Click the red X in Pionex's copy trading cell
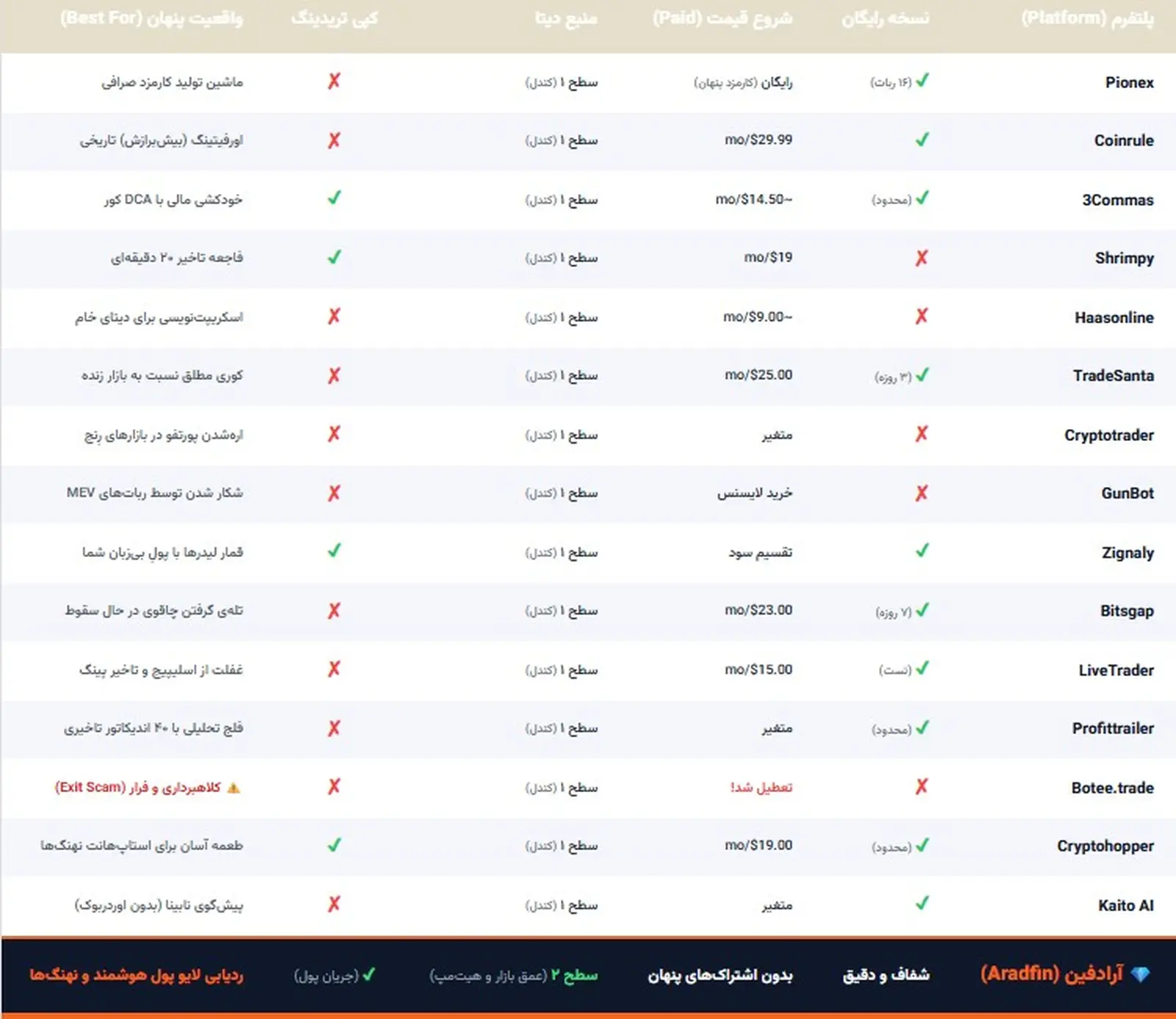This screenshot has height=1019, width=1176. [x=334, y=81]
